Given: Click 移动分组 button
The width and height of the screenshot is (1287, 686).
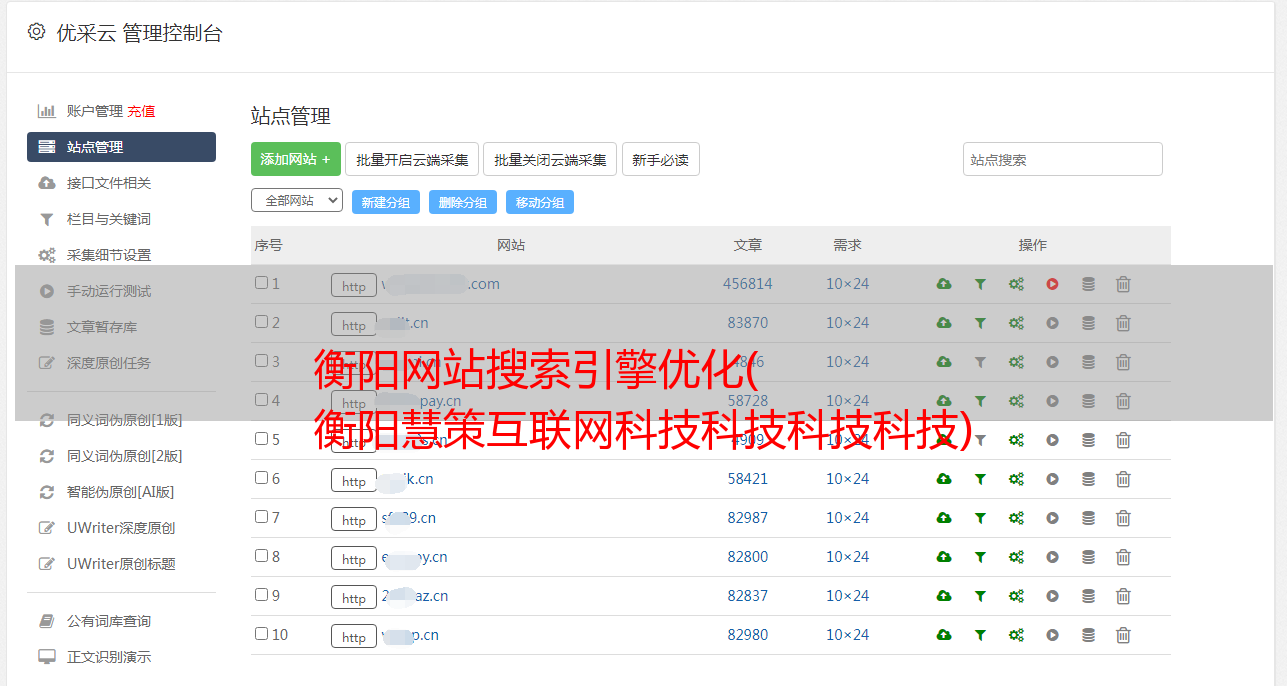Looking at the screenshot, I should 540,202.
